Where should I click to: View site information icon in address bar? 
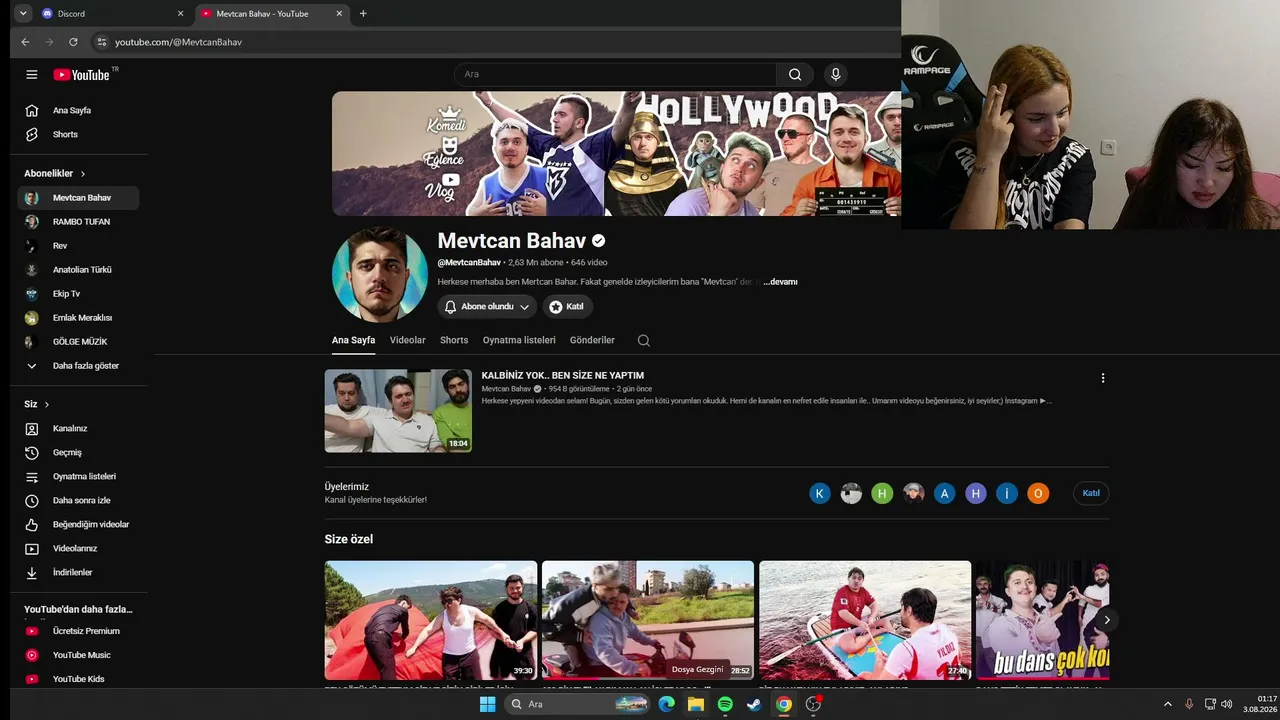point(101,42)
